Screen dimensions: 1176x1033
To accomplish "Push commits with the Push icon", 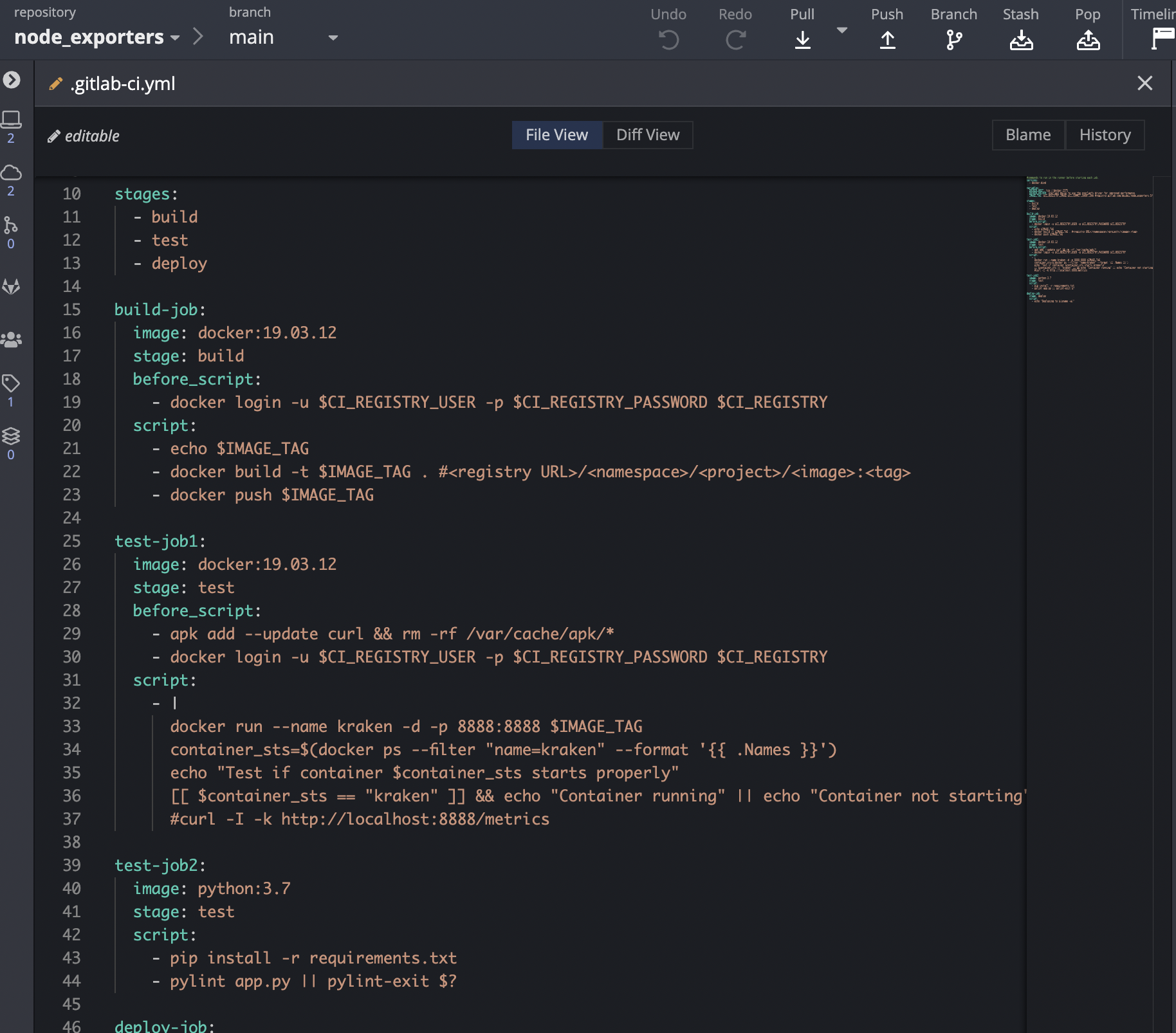I will tap(887, 40).
